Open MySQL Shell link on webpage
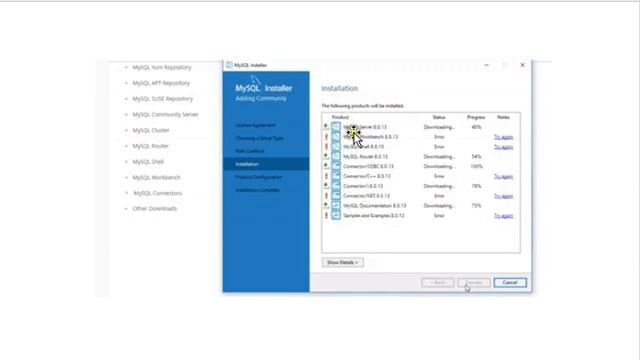Image resolution: width=640 pixels, height=360 pixels. coord(148,162)
